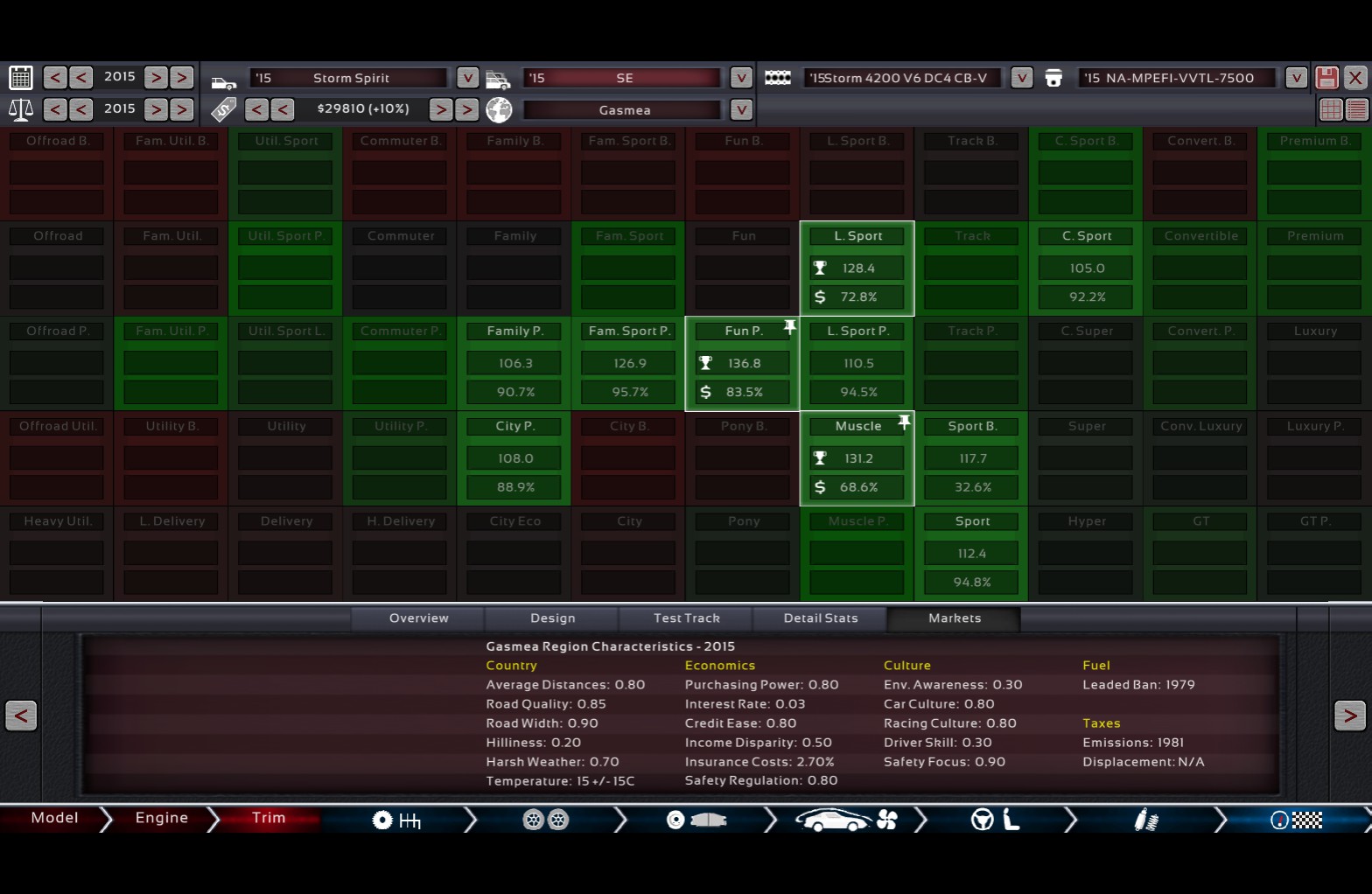Click the trophy icon in L. Sport cell
The height and width of the screenshot is (894, 1372).
[x=820, y=268]
